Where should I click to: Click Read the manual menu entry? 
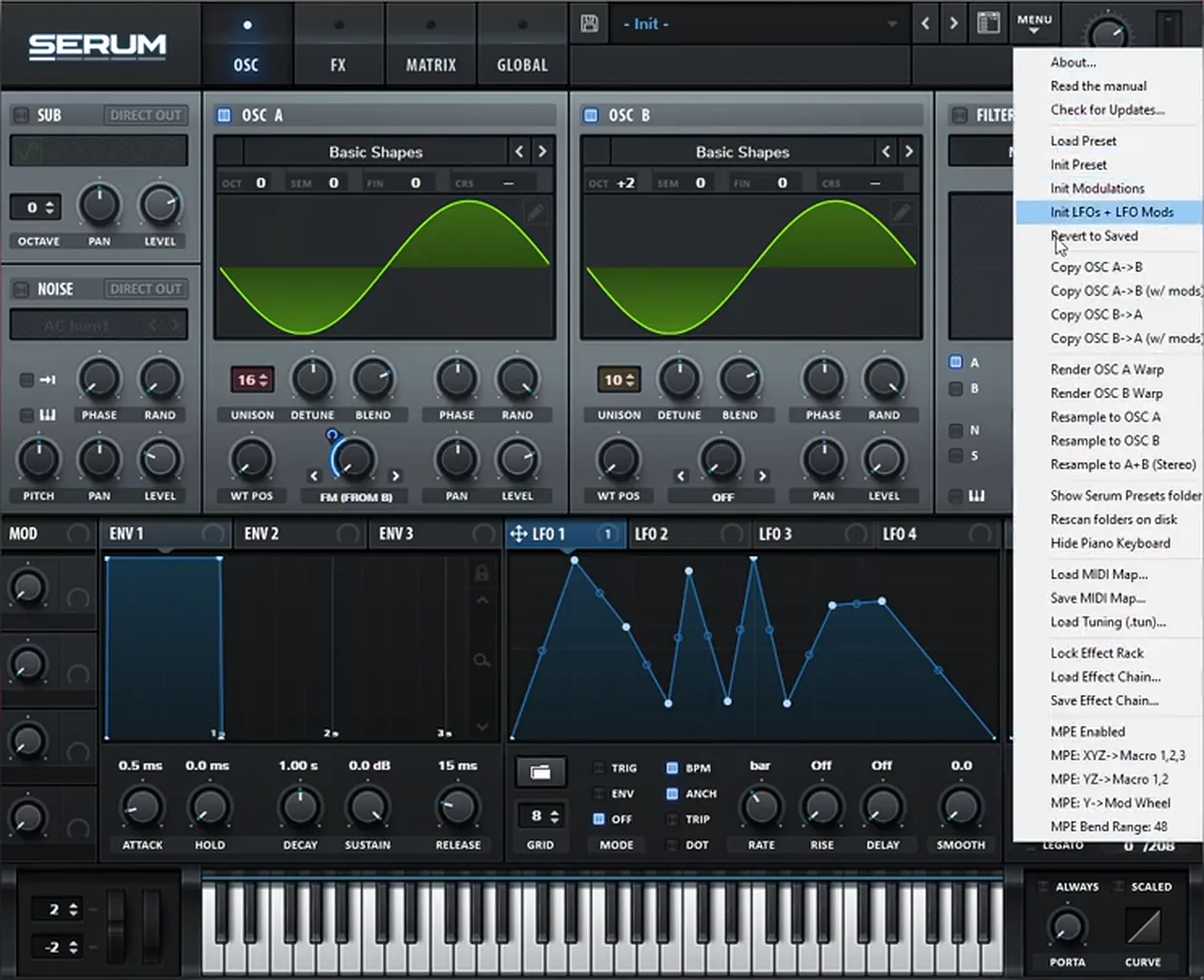pos(1099,86)
